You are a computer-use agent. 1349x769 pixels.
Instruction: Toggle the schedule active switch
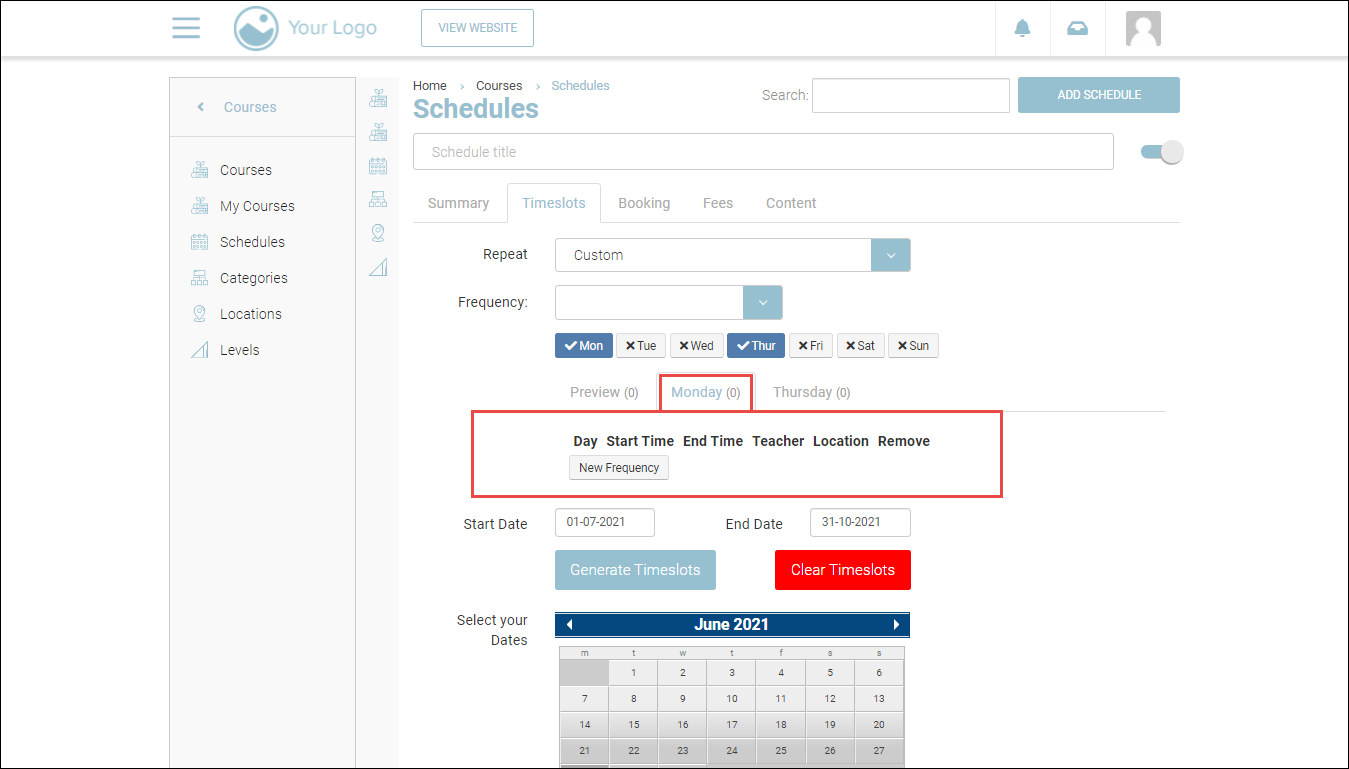click(x=1161, y=152)
